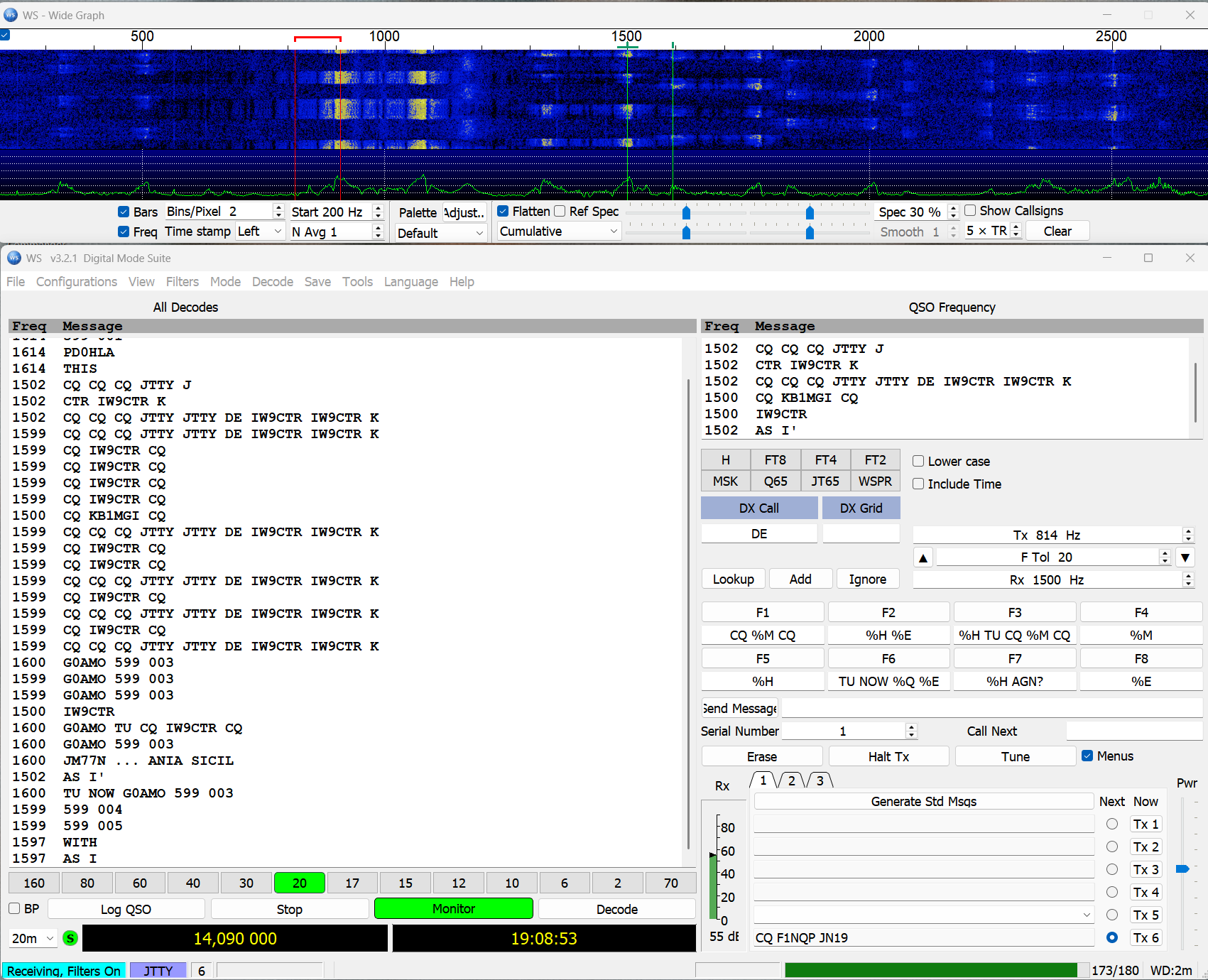Adjust the Bins/Pixel stepper
This screenshot has height=980, width=1208.
tap(278, 212)
